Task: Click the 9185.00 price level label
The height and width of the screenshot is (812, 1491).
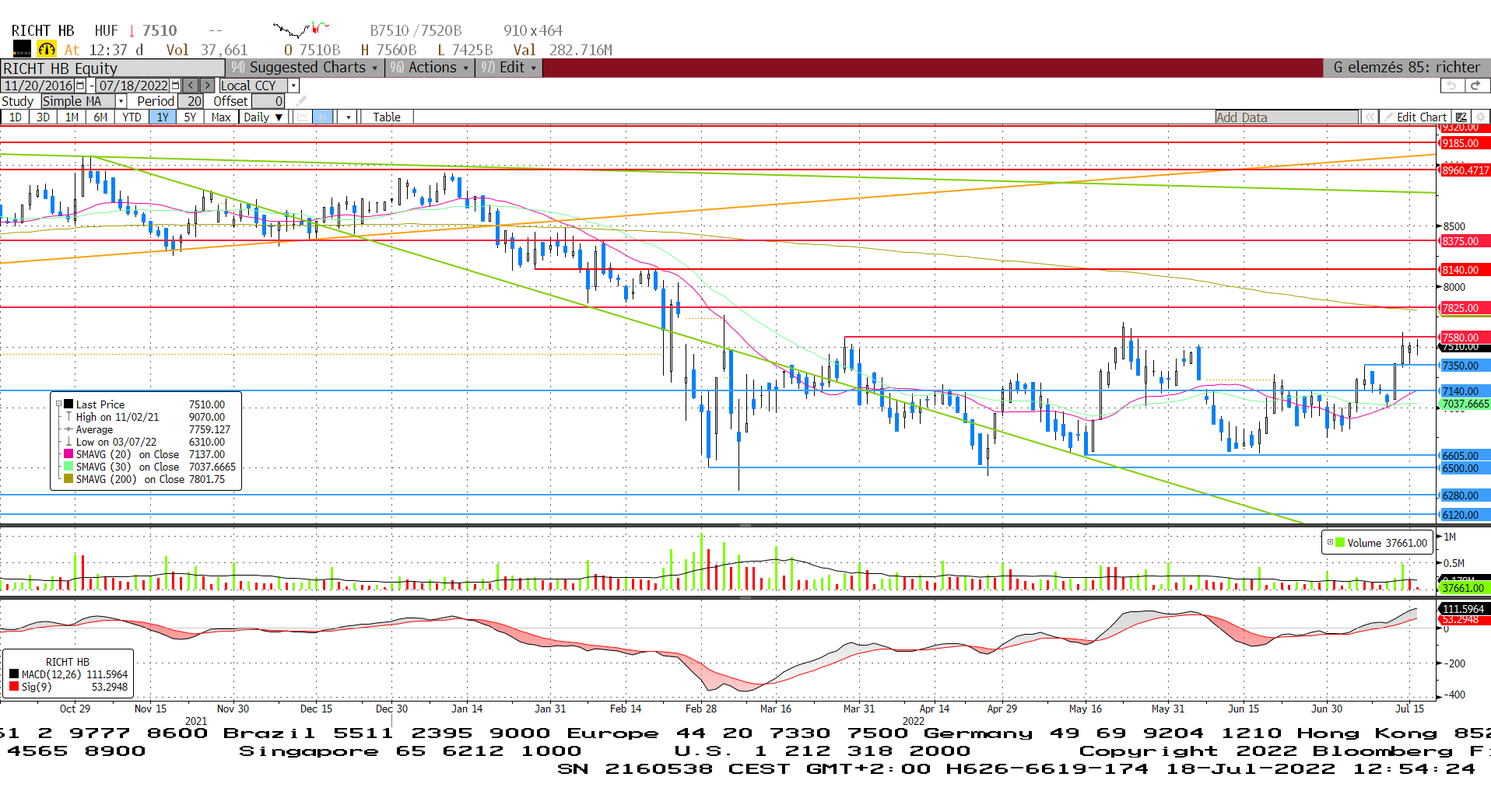Action: coord(1464,143)
